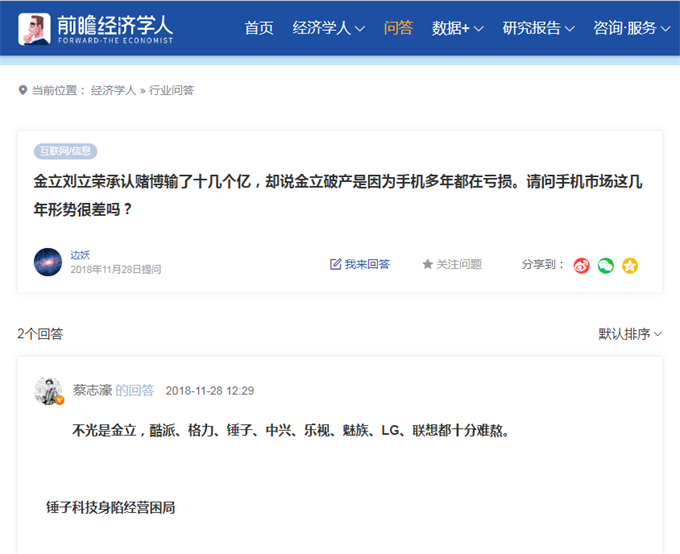This screenshot has width=680, height=554.
Task: Open 蔡志濠 profile name link
Action: pos(92,390)
